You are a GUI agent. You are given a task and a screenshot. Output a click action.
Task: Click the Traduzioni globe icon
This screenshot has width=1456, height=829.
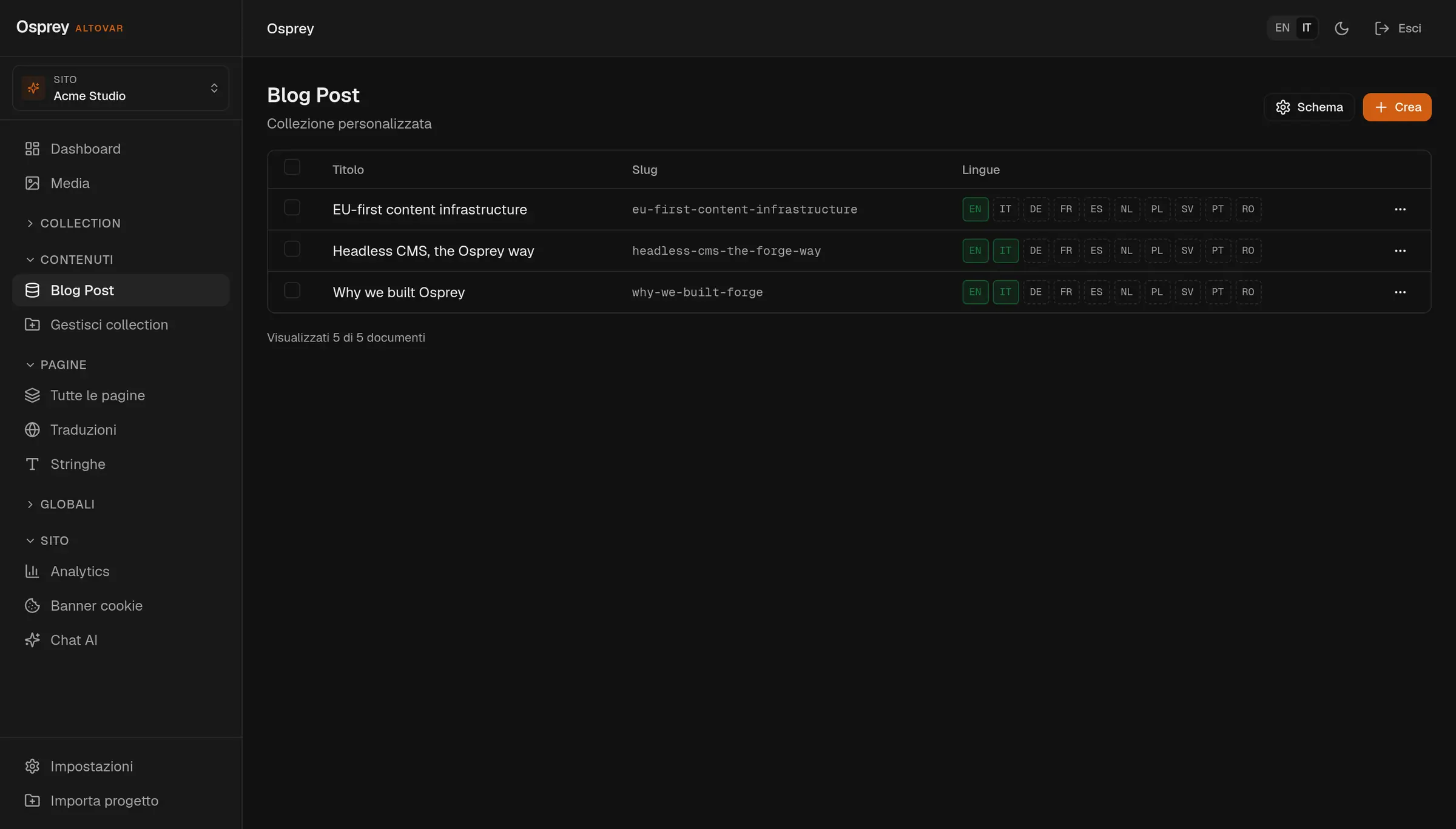[32, 430]
